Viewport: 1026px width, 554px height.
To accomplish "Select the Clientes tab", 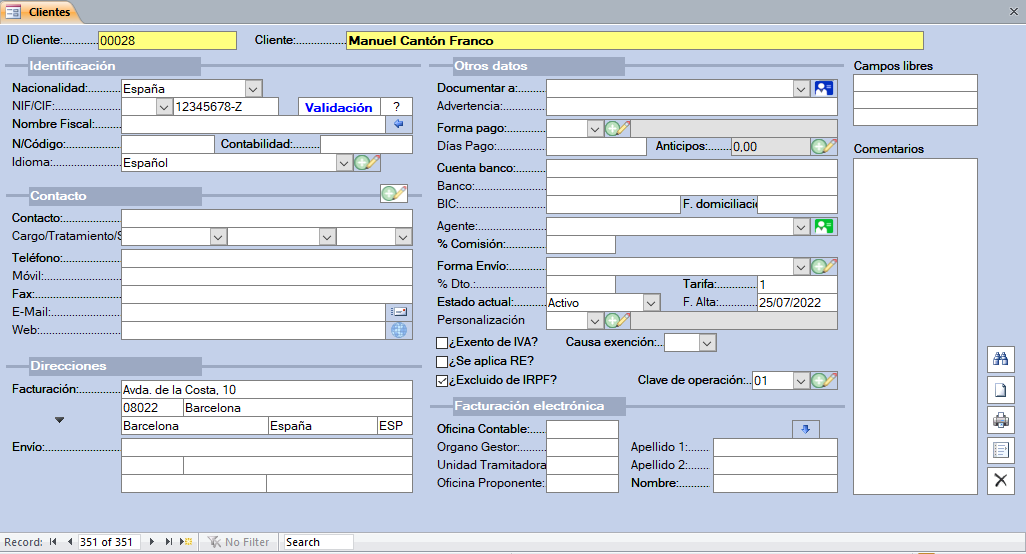I will 40,12.
